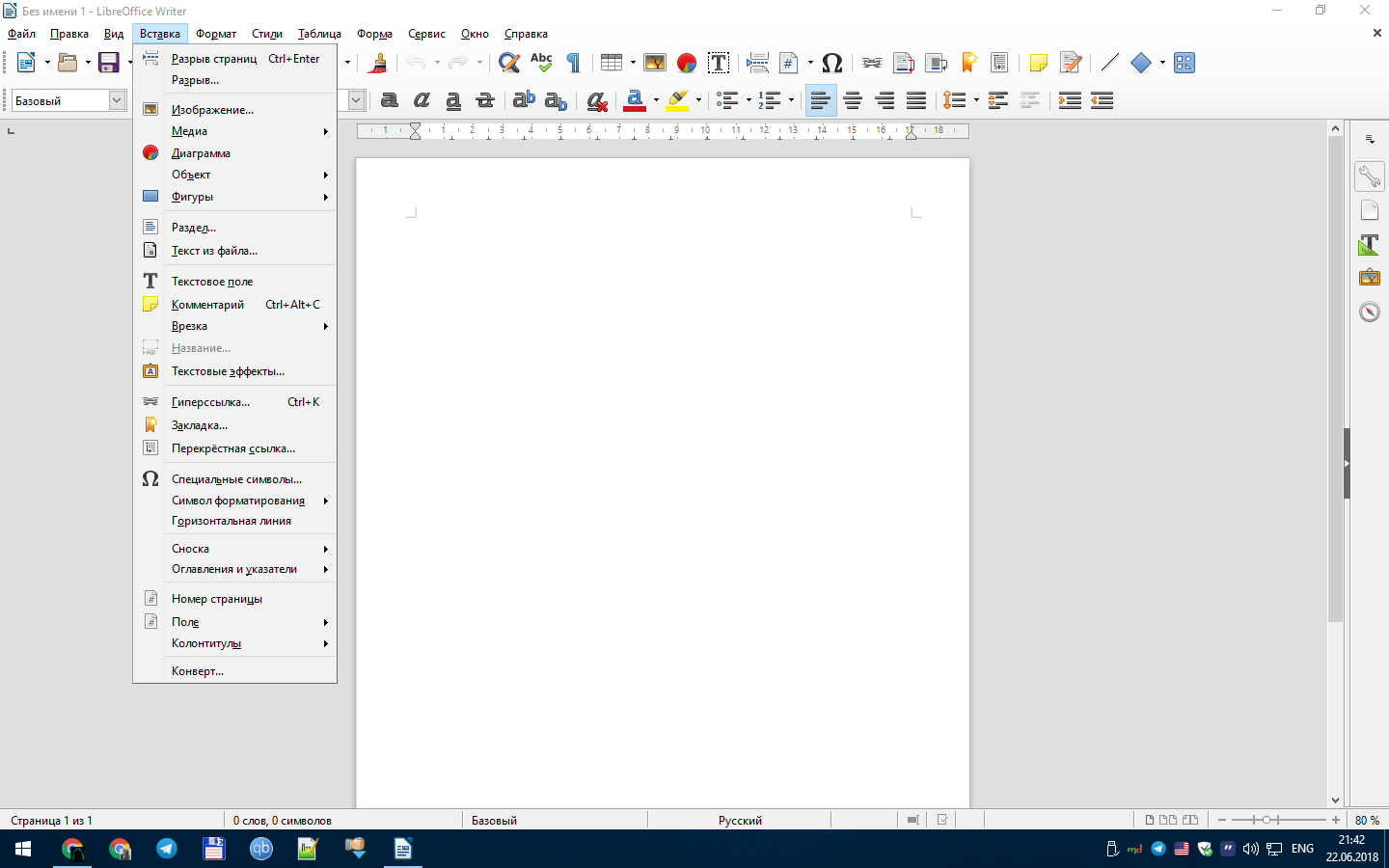Click the blue diamond shape tool
Screen dimensions: 1389x868
click(x=1141, y=63)
